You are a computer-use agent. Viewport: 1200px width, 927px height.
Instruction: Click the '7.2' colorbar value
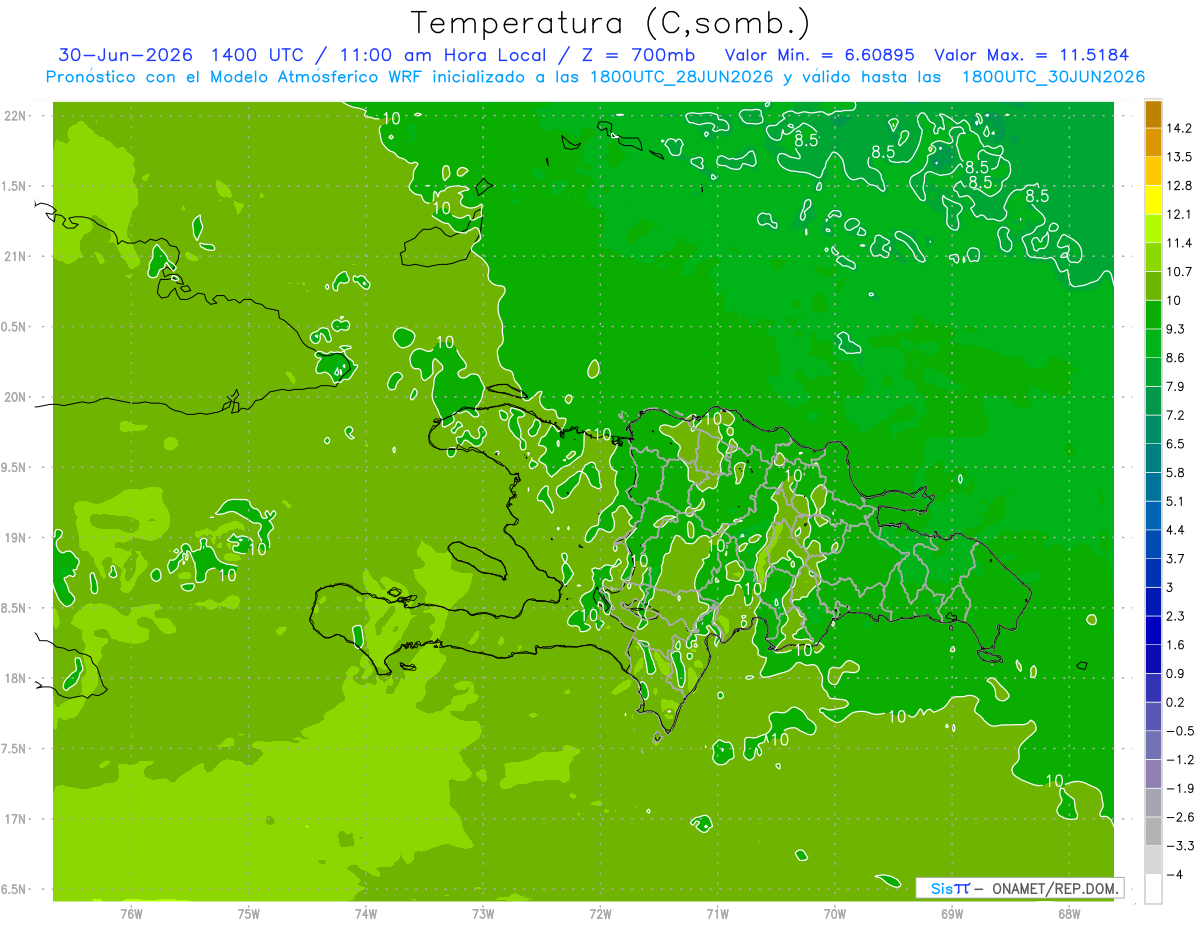(x=1175, y=415)
